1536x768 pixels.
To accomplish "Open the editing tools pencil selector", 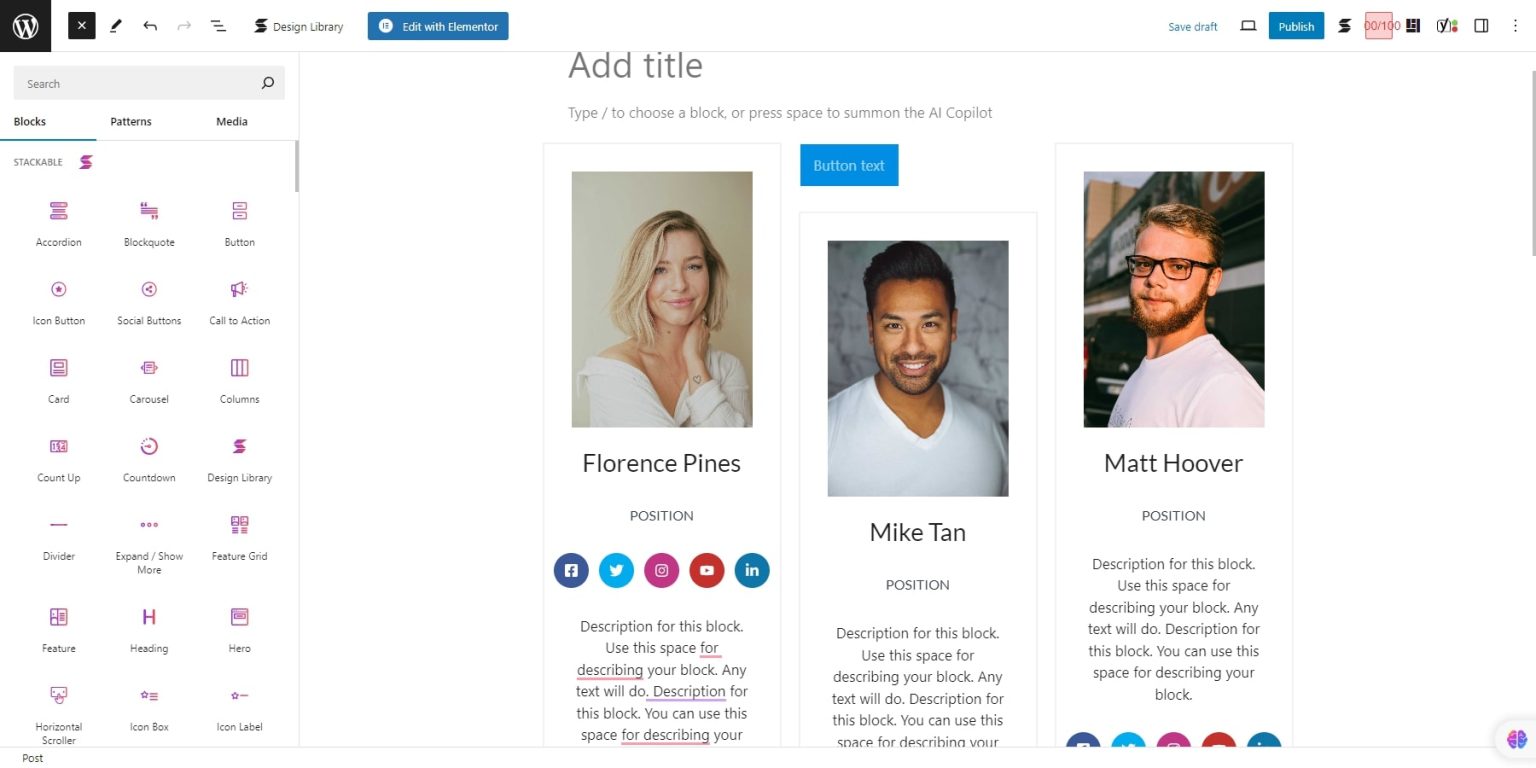I will coord(115,25).
